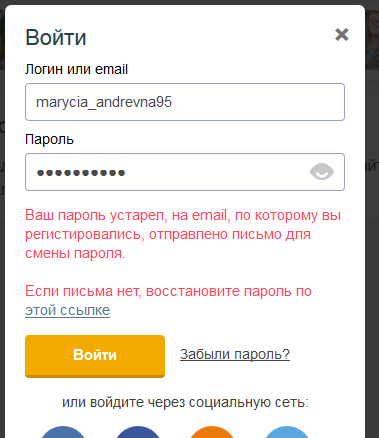This screenshot has height=438, width=379.
Task: Log in via the light blue Twitter circle
Action: [x=287, y=432]
